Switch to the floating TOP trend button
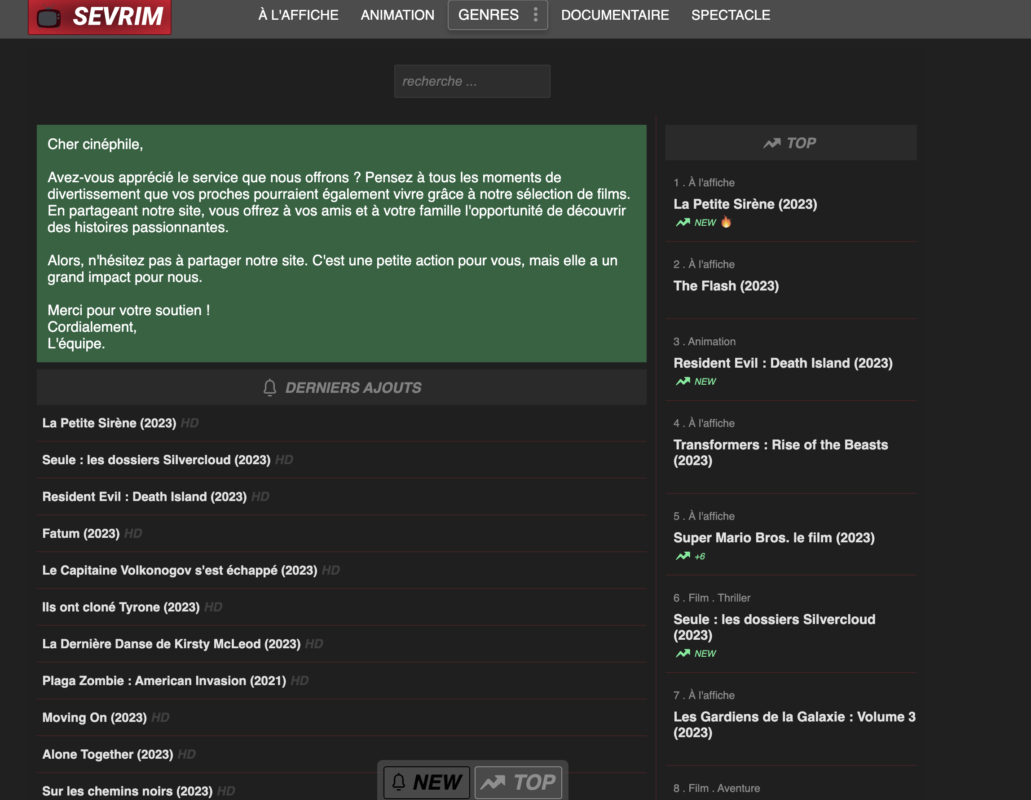Image resolution: width=1031 pixels, height=800 pixels. click(518, 782)
